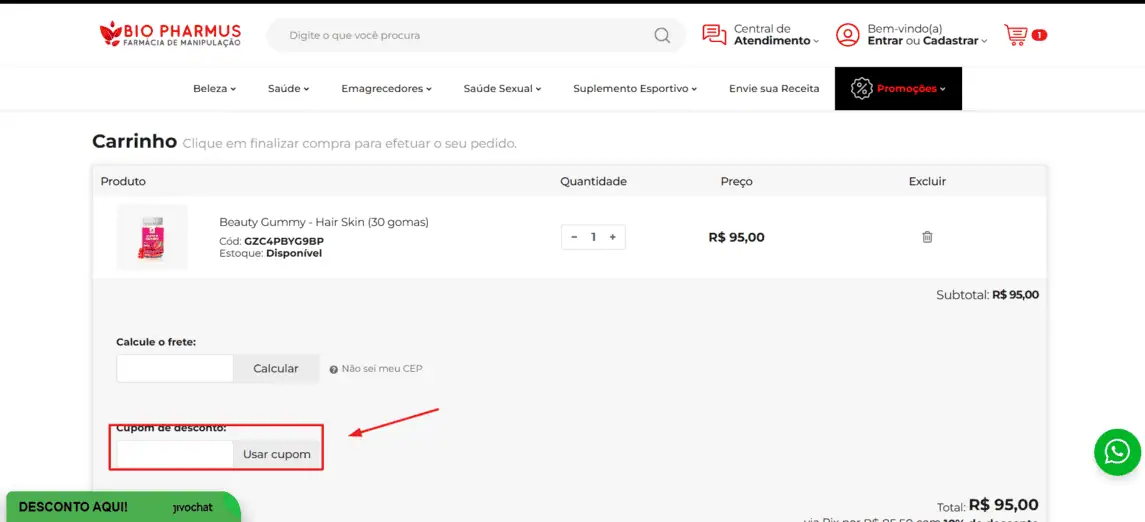Click the quantity value 1
The image size is (1145, 522).
(x=594, y=237)
